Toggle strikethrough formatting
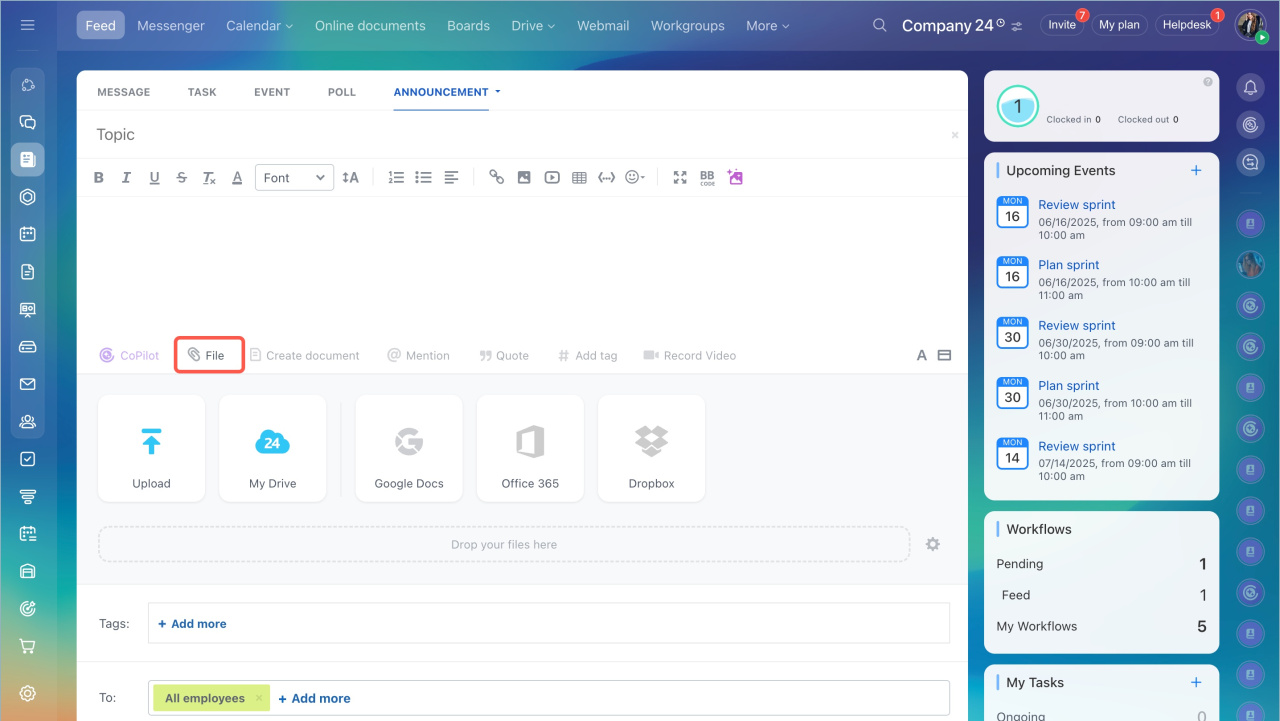This screenshot has width=1280, height=721. tap(181, 178)
